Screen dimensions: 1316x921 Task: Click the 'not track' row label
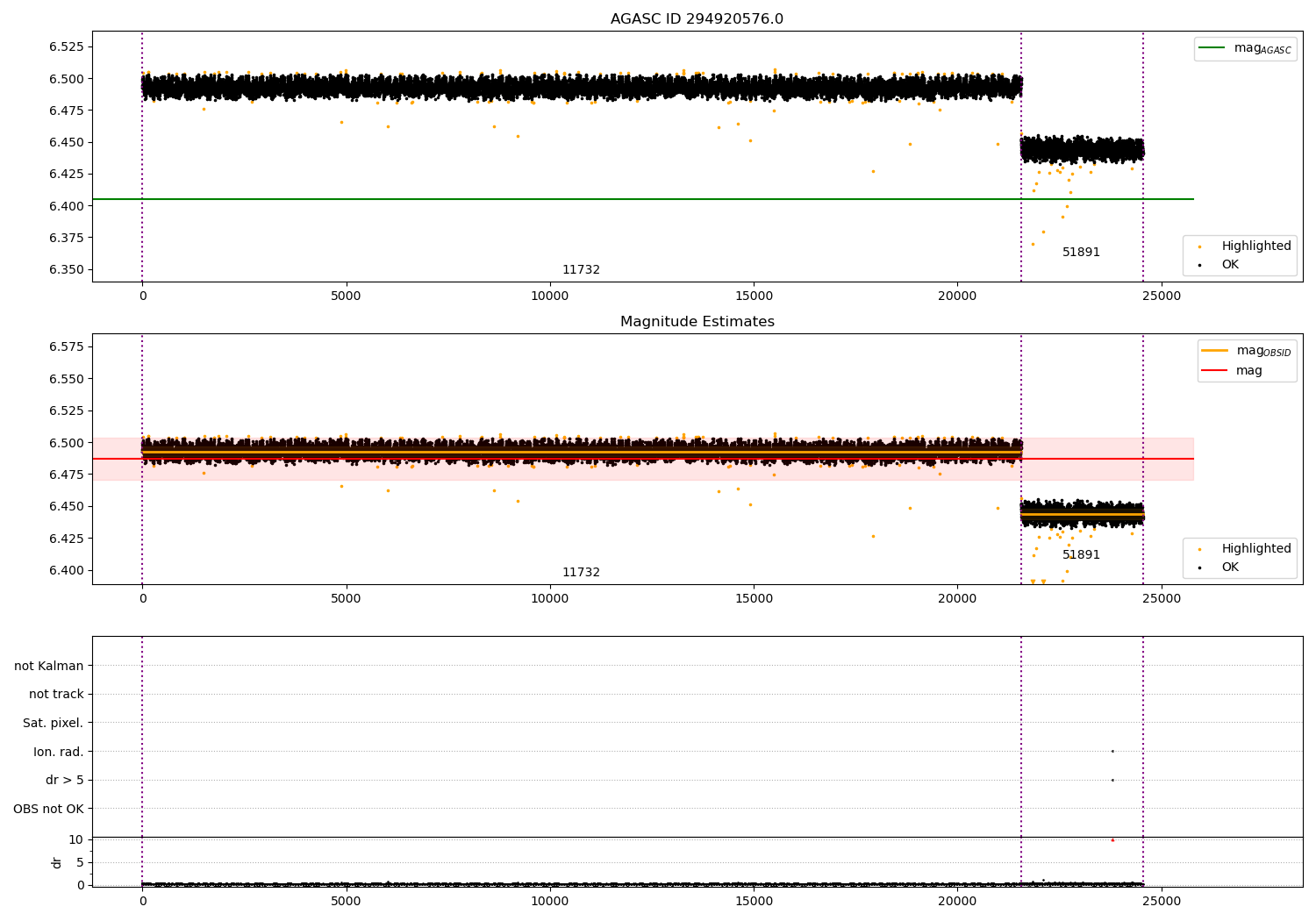click(x=56, y=694)
